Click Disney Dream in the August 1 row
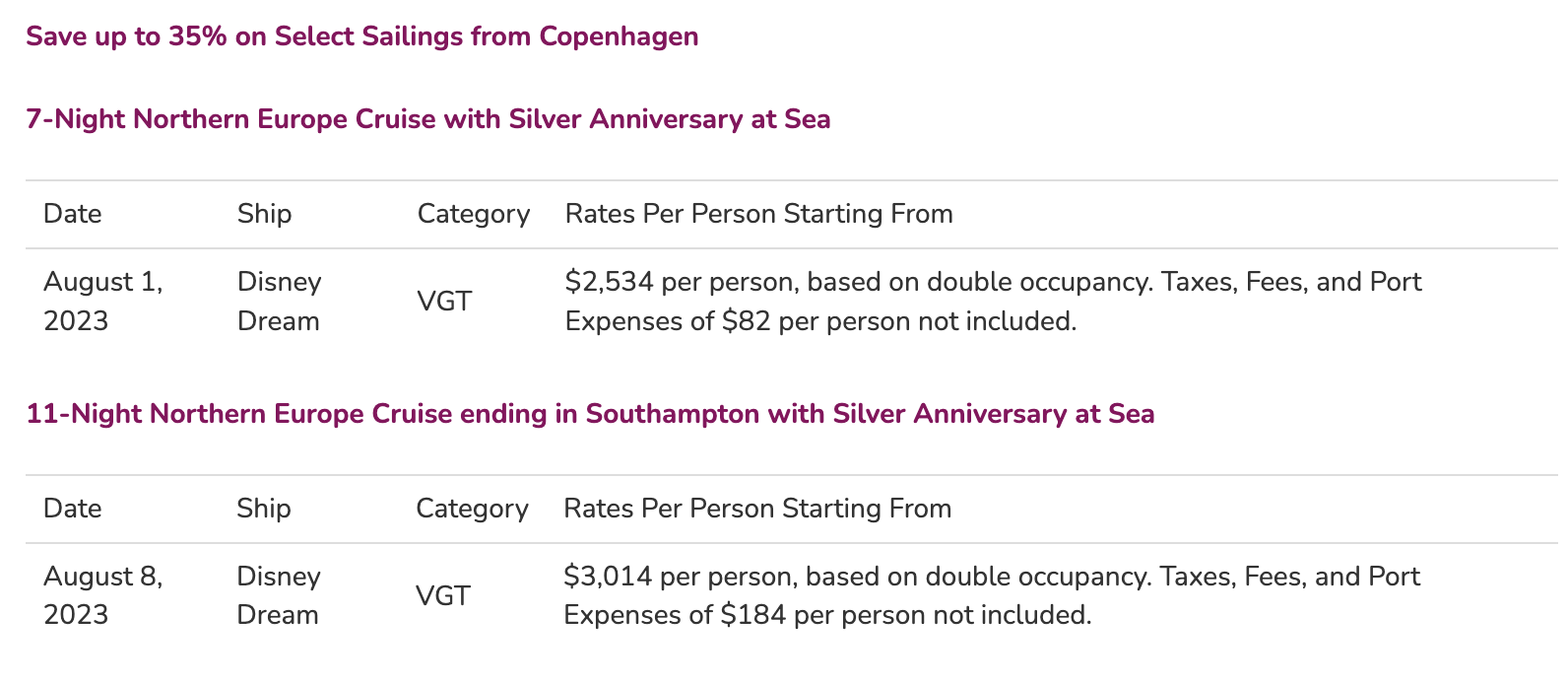The image size is (1568, 684). [279, 302]
